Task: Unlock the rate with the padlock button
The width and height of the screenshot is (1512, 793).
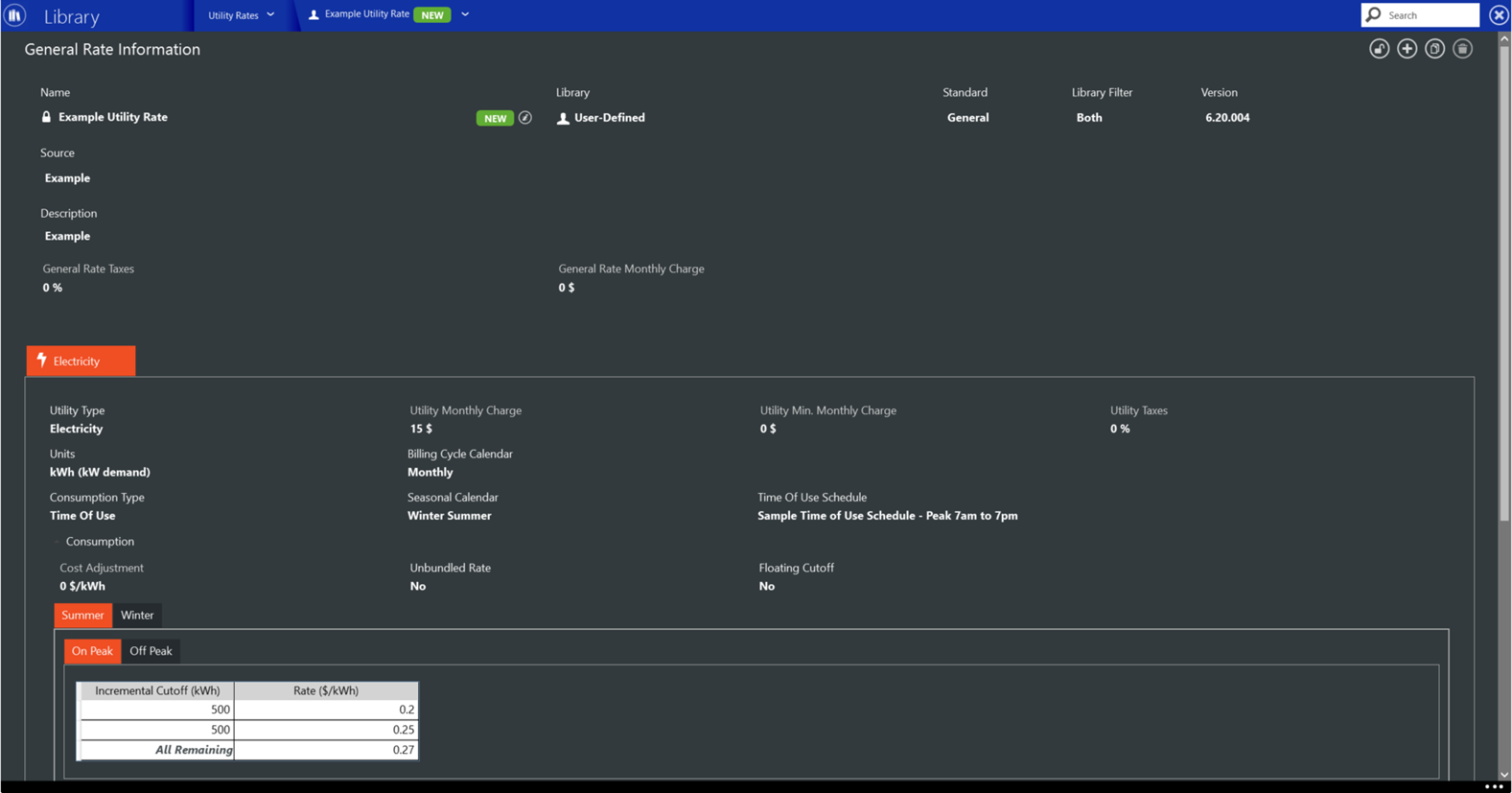Action: pyautogui.click(x=1379, y=49)
